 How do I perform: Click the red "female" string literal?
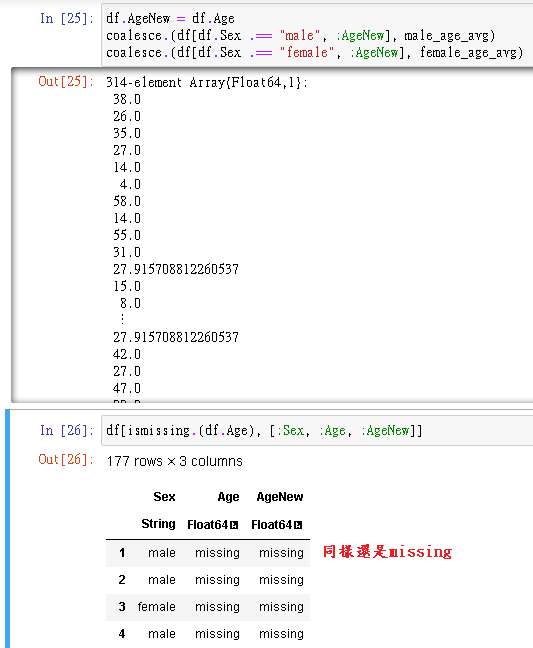coord(307,52)
